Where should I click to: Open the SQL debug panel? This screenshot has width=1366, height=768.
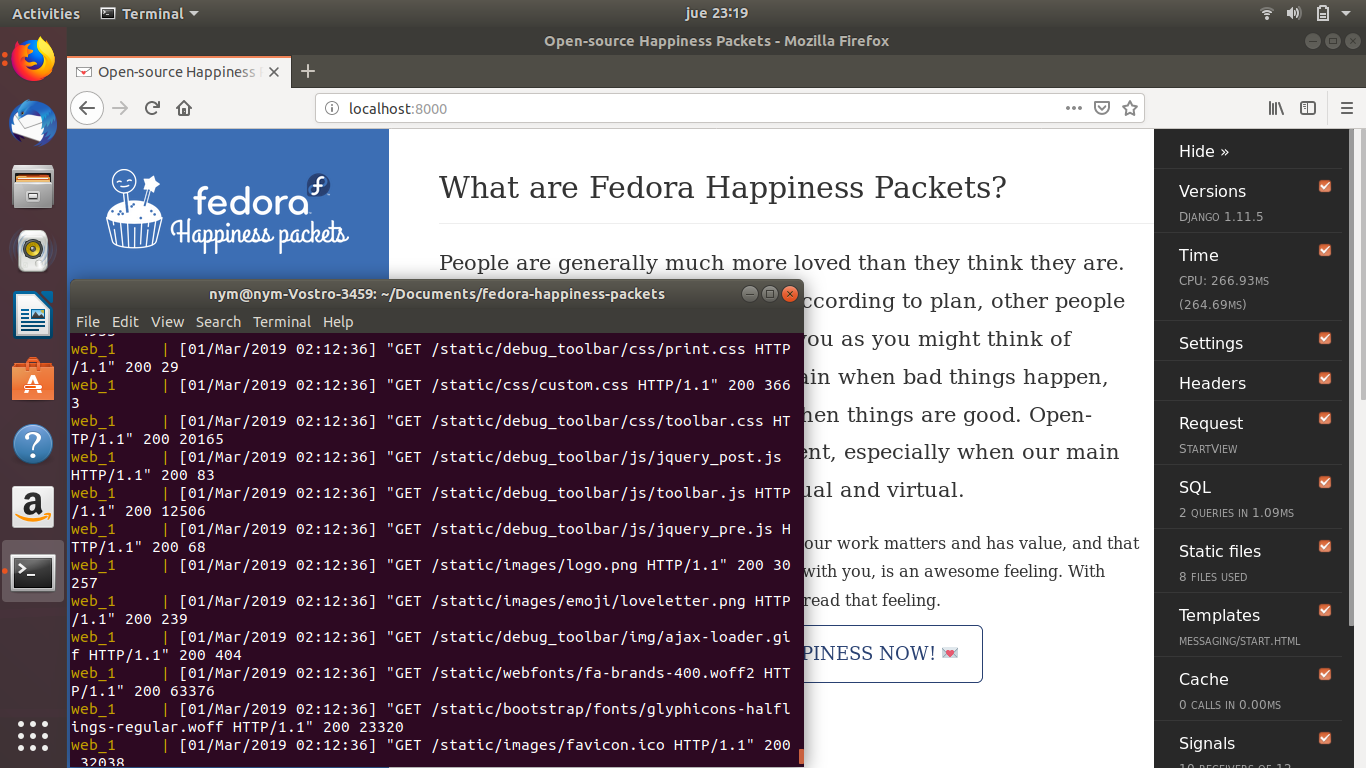click(x=1195, y=487)
